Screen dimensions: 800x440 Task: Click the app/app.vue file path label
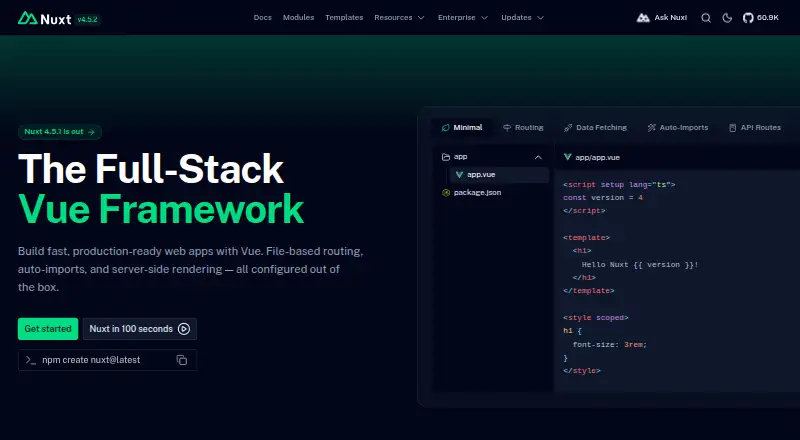(597, 157)
